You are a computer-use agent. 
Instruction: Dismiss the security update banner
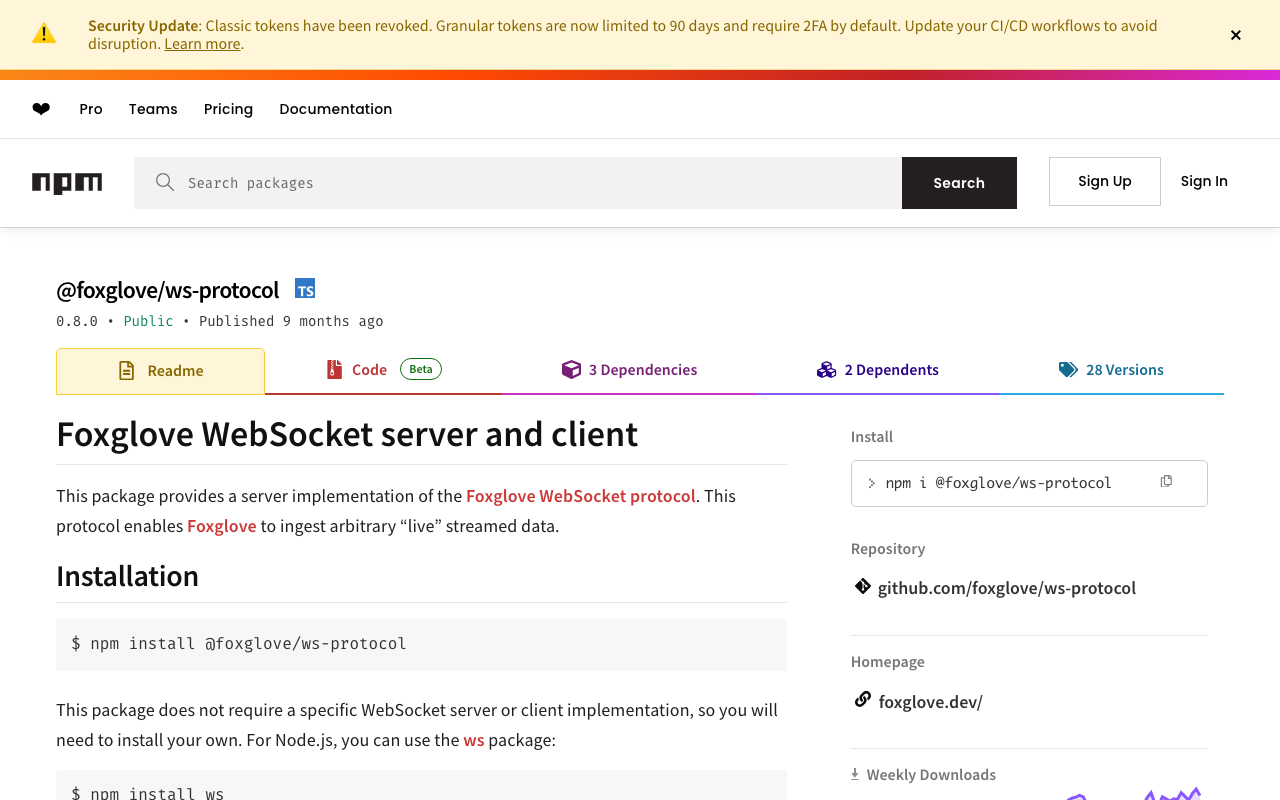pyautogui.click(x=1236, y=35)
